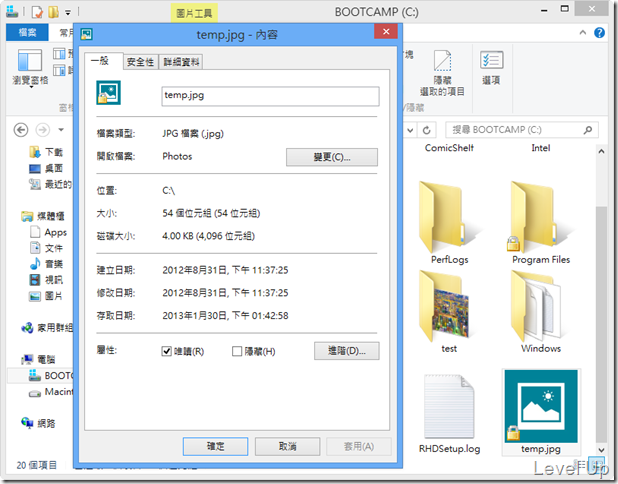Click the 搜尋 BOOTCAMP (C:) search box
Screen dimensions: 618x484
pyautogui.click(x=521, y=130)
